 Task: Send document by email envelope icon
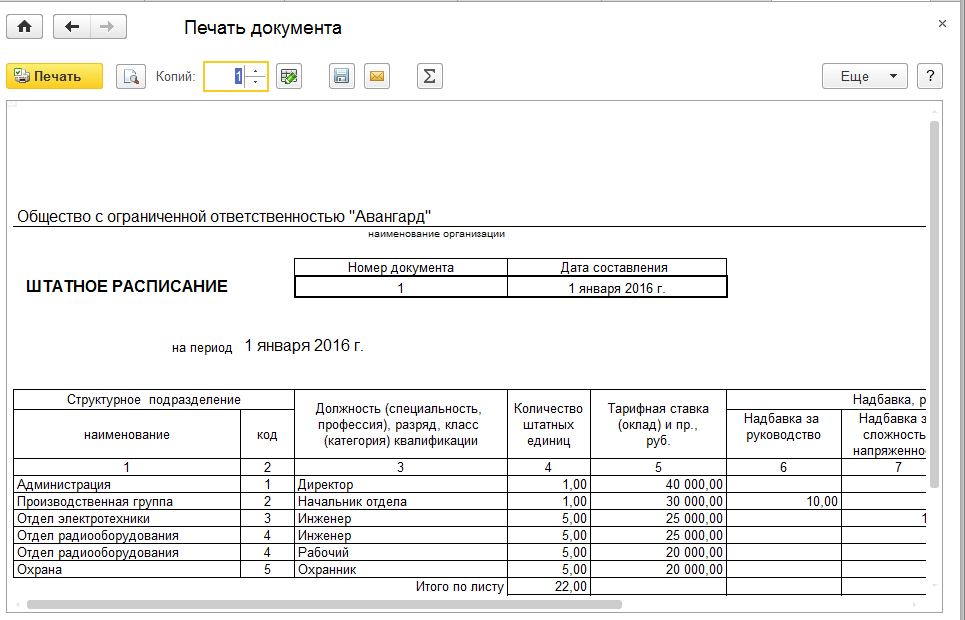376,77
